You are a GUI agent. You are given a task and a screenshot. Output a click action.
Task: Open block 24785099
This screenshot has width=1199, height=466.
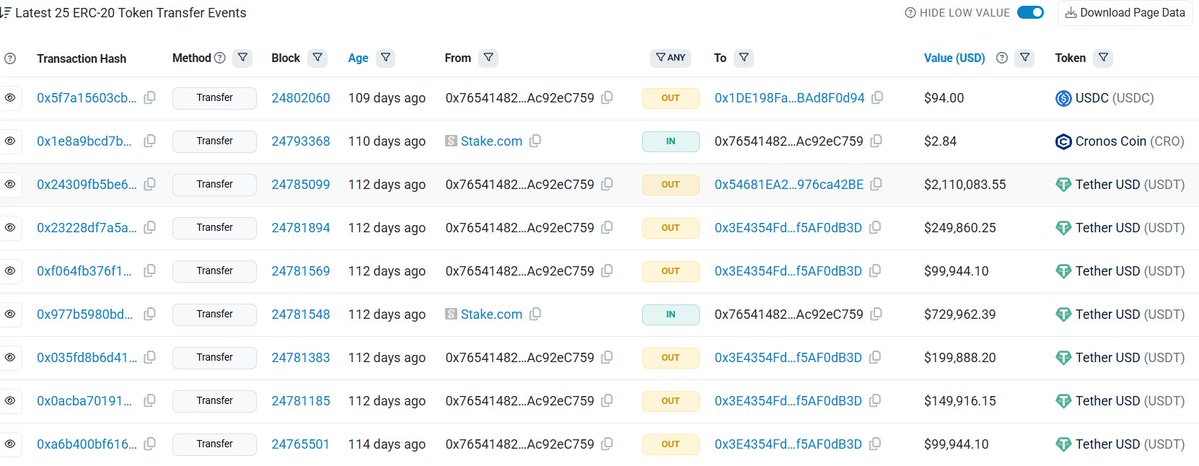(301, 184)
